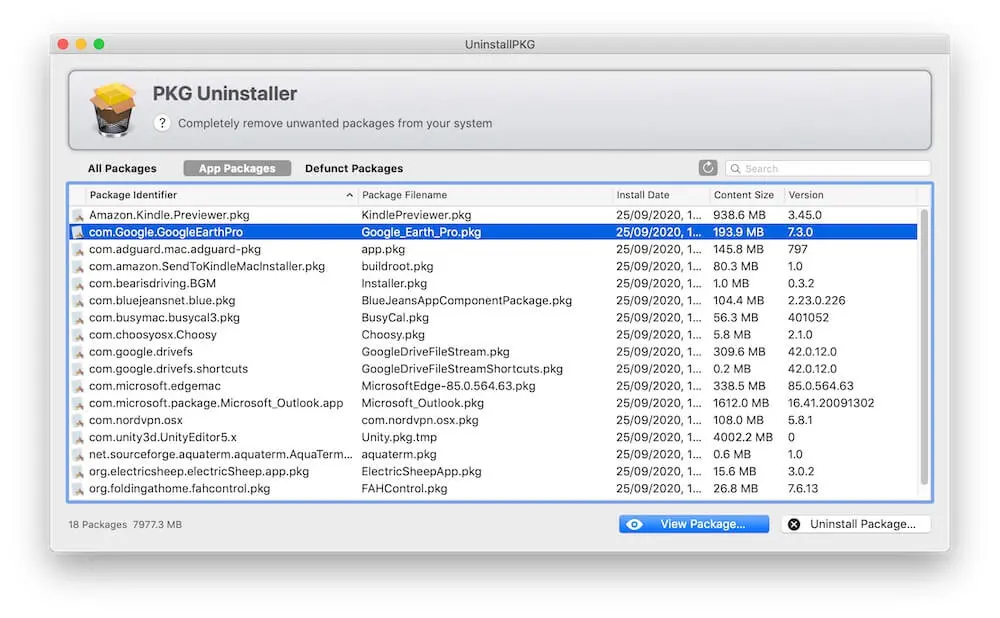The height and width of the screenshot is (618, 1000).
Task: Select net.sourceforge.aquaterm.aquaterm.AquaTerm row
Action: click(x=493, y=455)
